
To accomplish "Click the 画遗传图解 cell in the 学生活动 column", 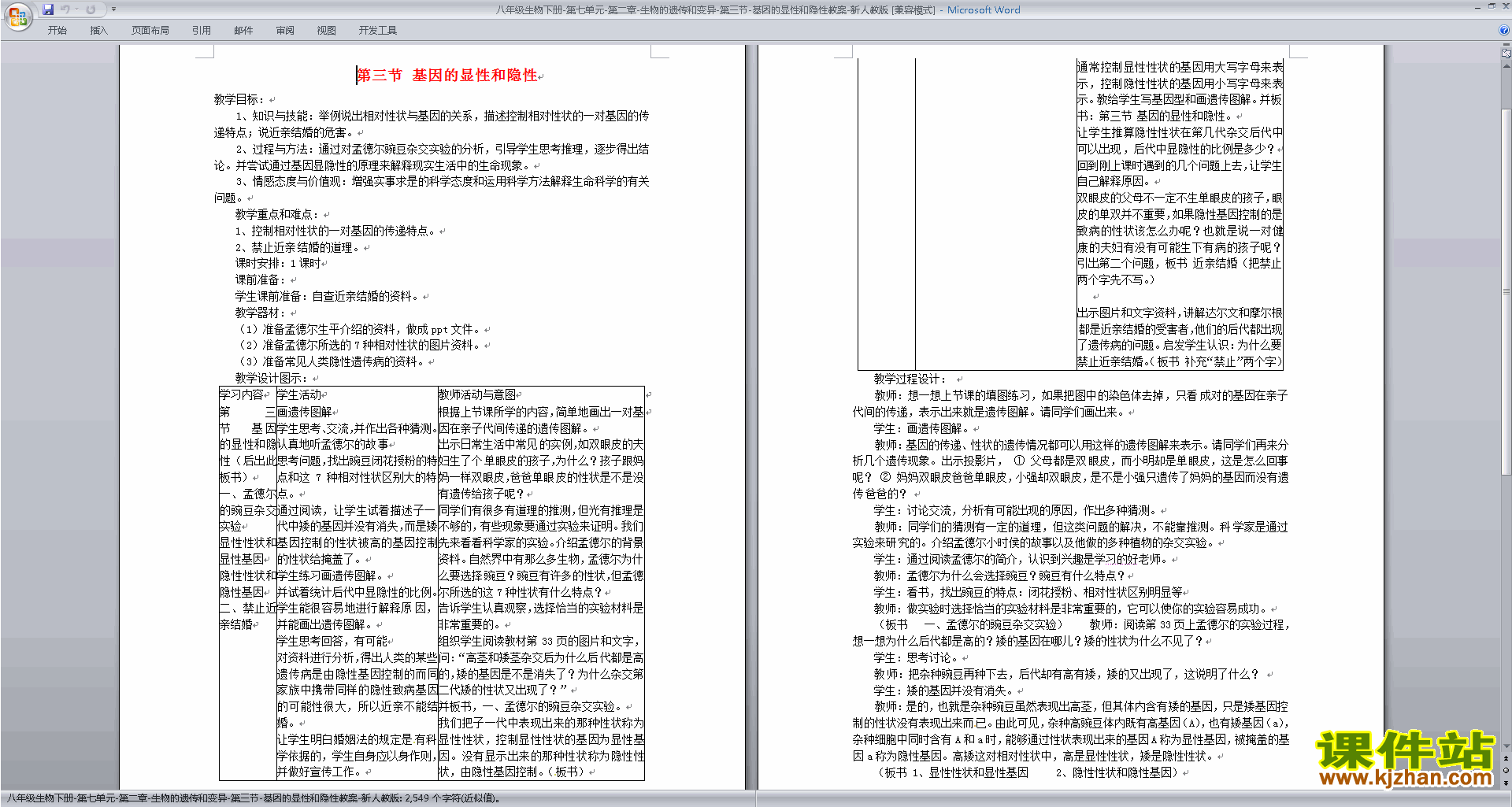I will click(x=304, y=412).
